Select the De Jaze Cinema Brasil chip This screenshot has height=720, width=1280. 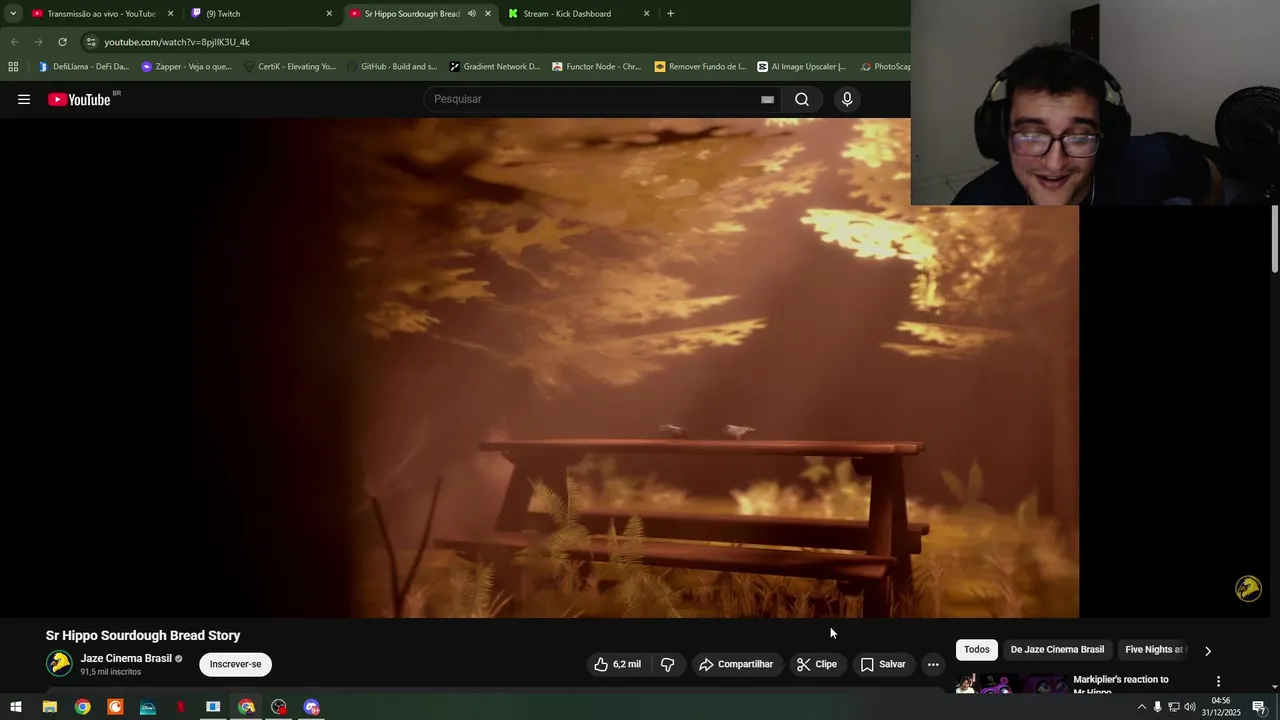click(x=1057, y=650)
